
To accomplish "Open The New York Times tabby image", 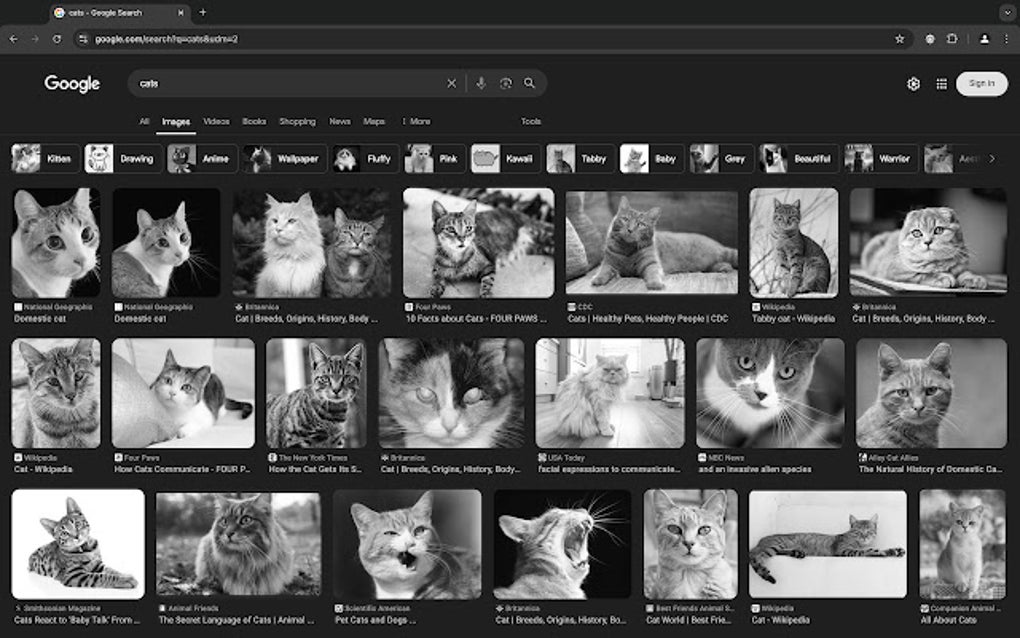I will coord(316,393).
